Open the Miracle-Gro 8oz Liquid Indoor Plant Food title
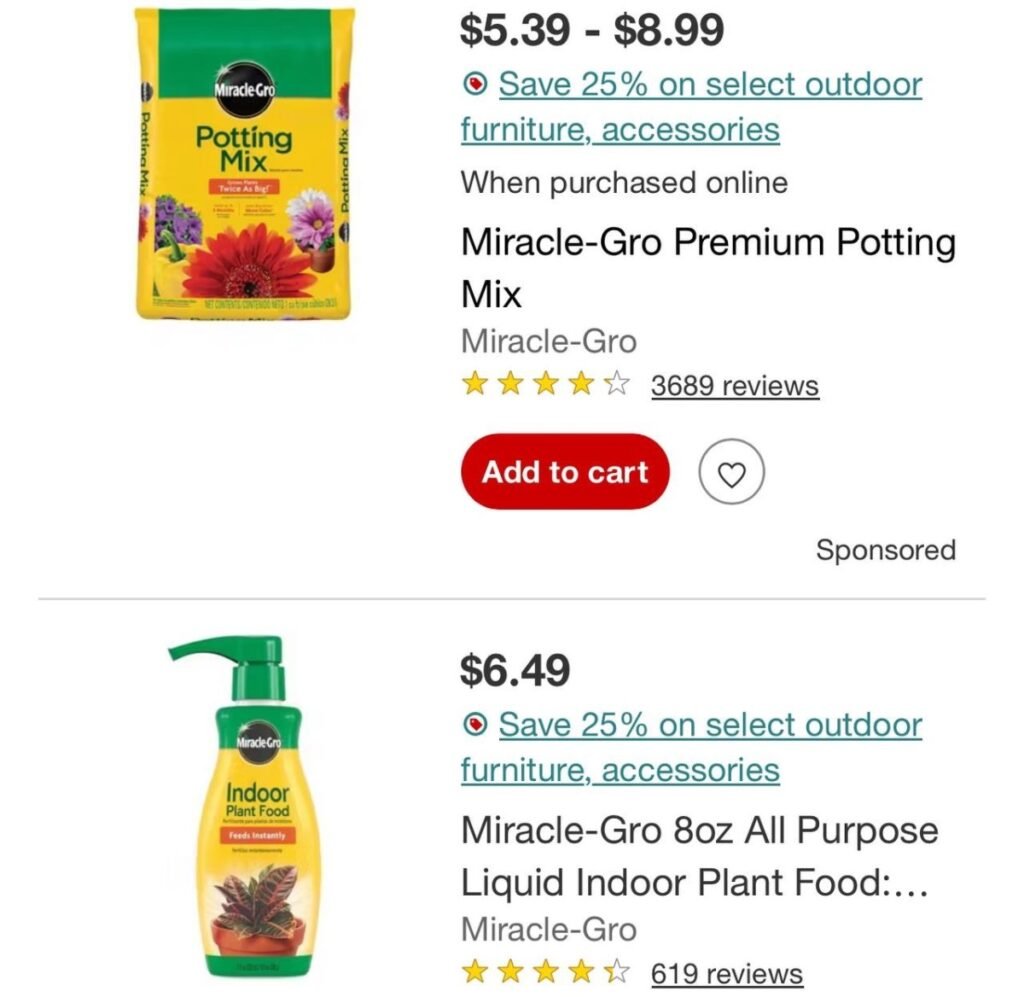 click(x=700, y=857)
